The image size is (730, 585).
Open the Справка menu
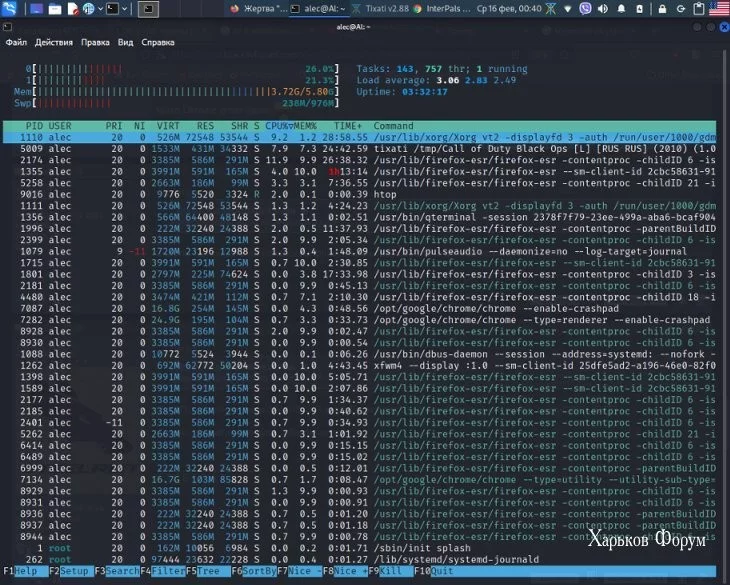158,42
